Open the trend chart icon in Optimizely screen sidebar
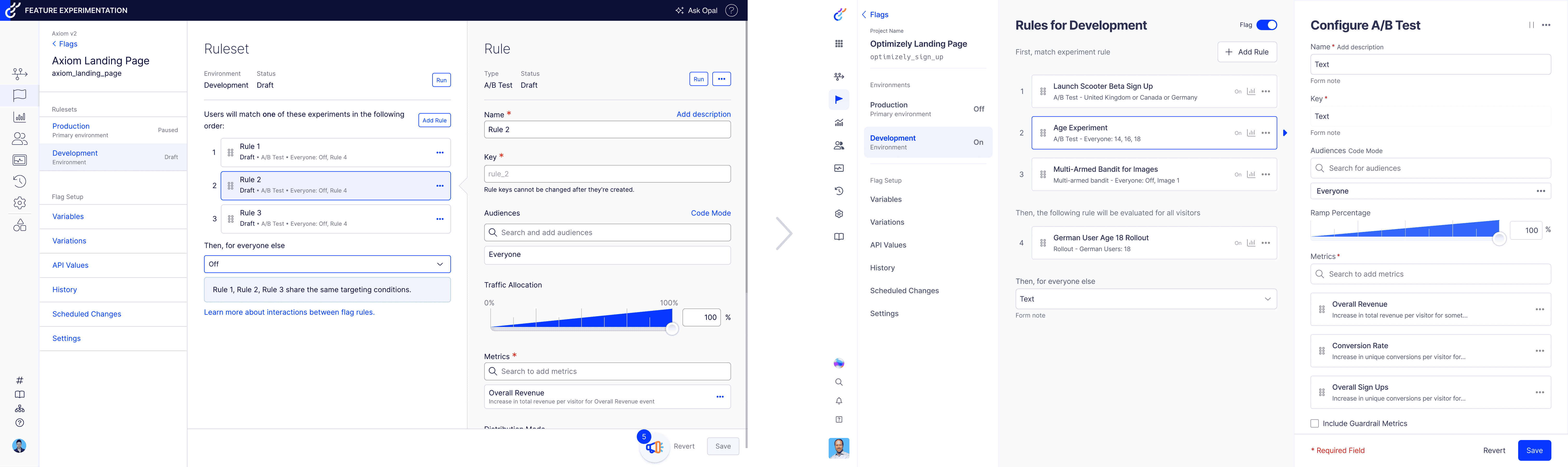The height and width of the screenshot is (467, 1568). pyautogui.click(x=839, y=123)
